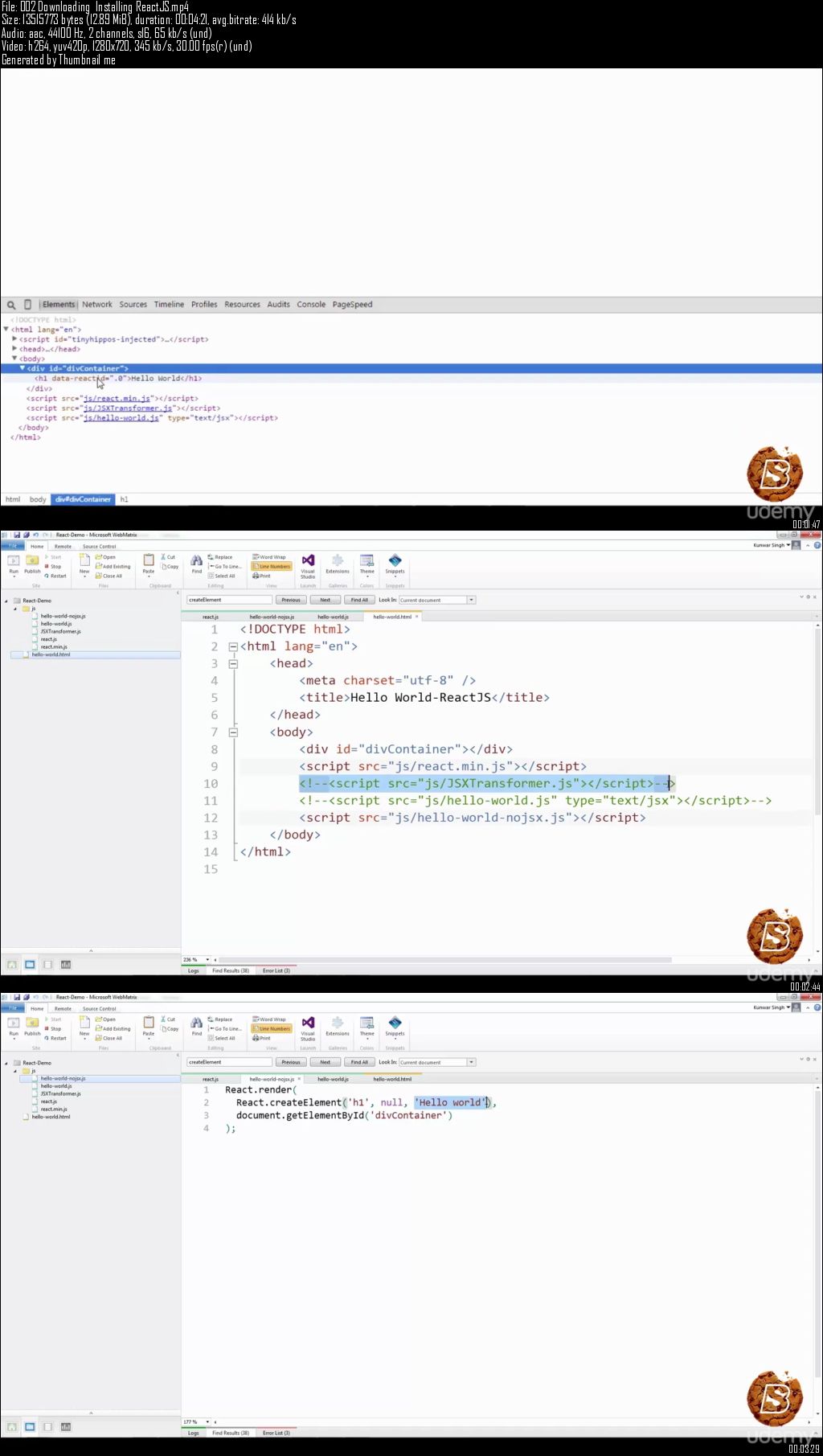The image size is (823, 1456).
Task: Click the h1 breadcrumb in DevTools
Action: pos(124,499)
